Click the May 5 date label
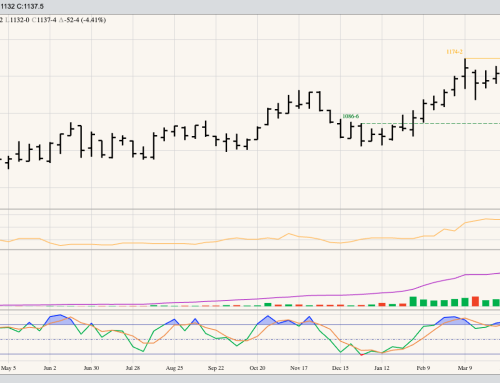Screen dimensions: 500x383 coord(8,368)
